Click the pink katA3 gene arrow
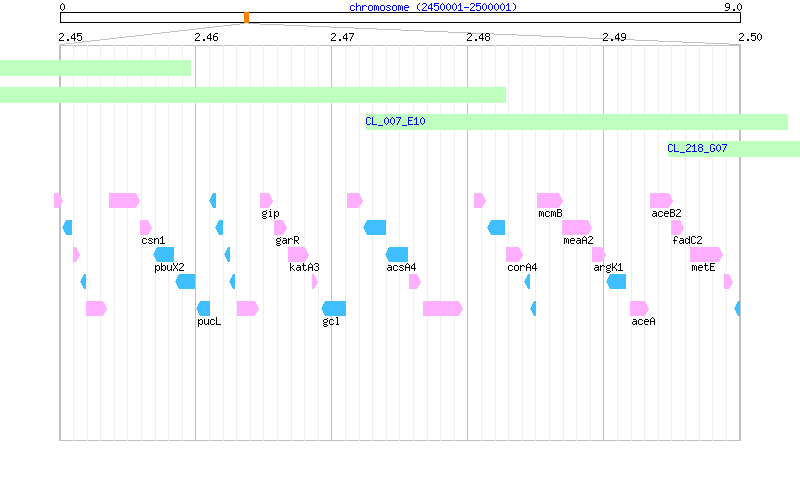The height and width of the screenshot is (500, 800). pyautogui.click(x=298, y=255)
